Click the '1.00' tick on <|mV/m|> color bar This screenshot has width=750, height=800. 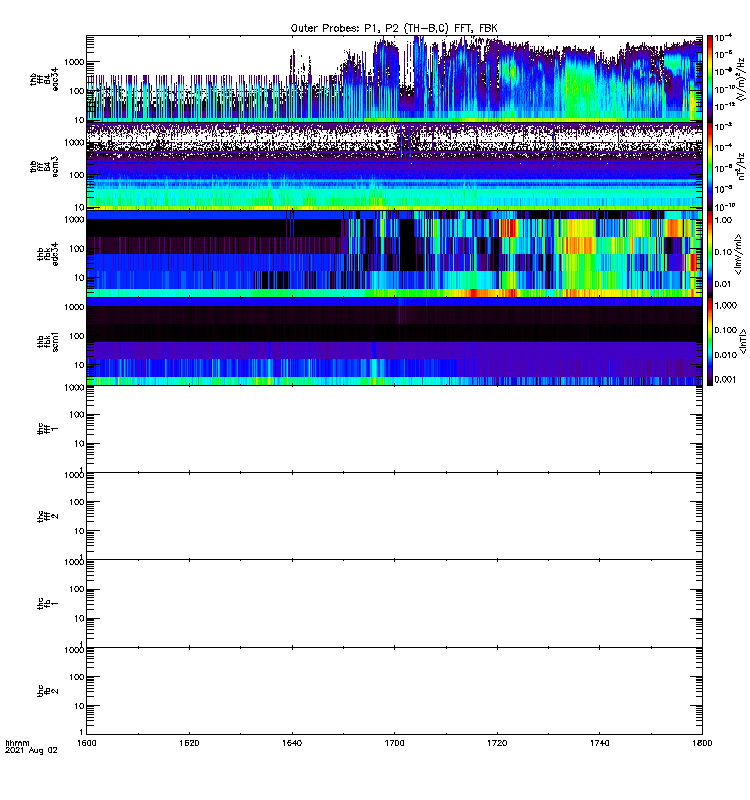tap(723, 220)
